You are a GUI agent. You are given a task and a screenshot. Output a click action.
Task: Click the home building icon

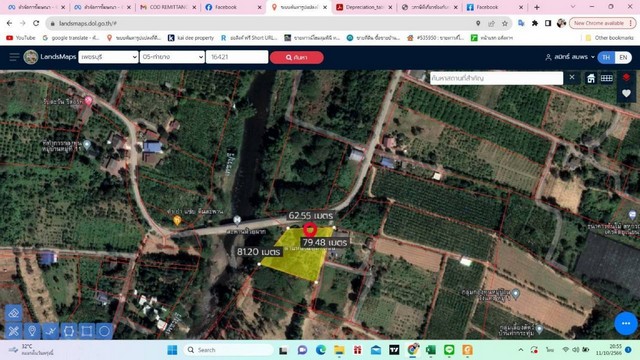(x=591, y=78)
